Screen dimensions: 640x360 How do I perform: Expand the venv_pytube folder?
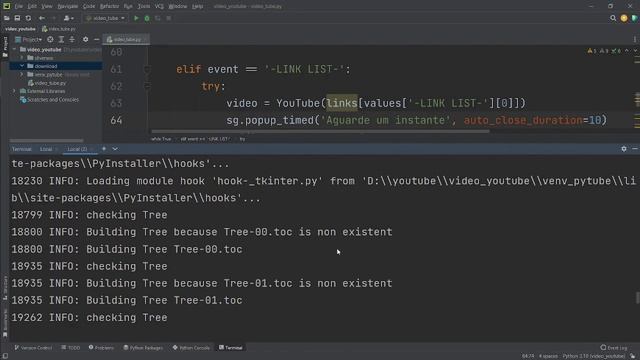pos(22,75)
